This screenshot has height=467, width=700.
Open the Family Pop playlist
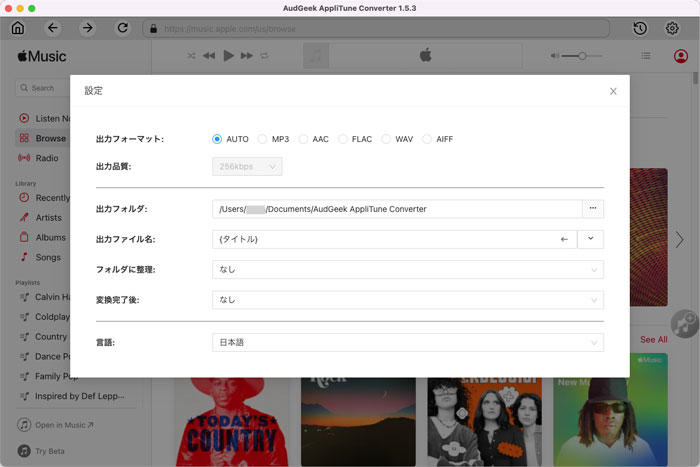click(49, 376)
